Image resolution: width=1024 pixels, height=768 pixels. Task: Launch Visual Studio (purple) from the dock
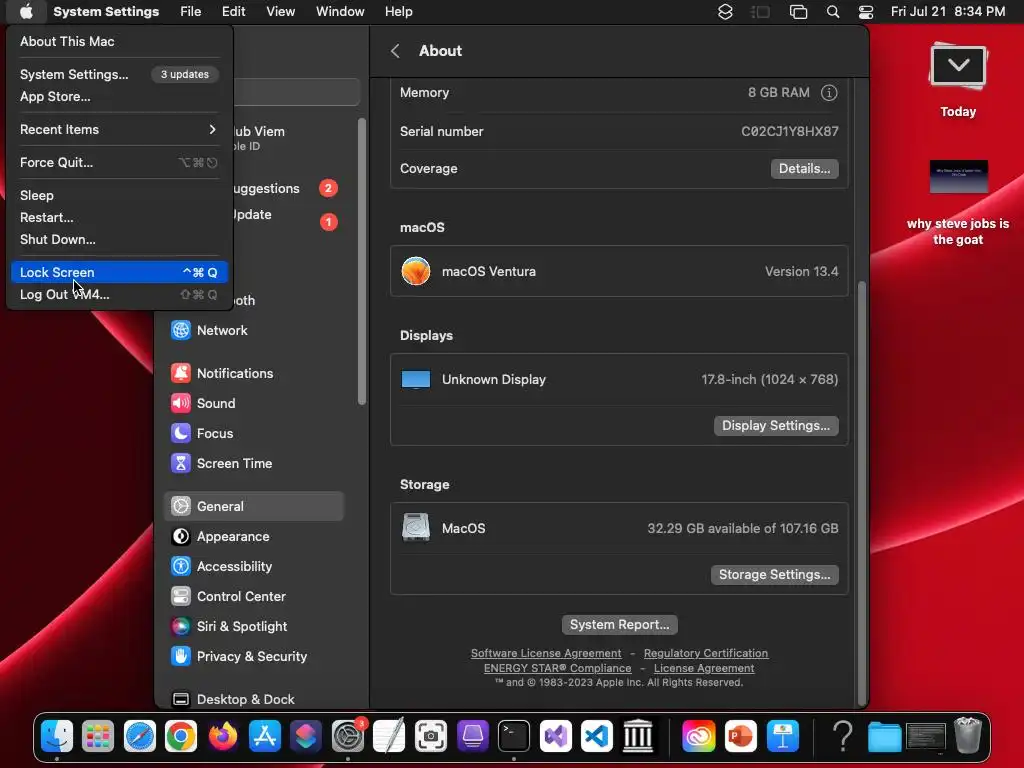[x=555, y=736]
